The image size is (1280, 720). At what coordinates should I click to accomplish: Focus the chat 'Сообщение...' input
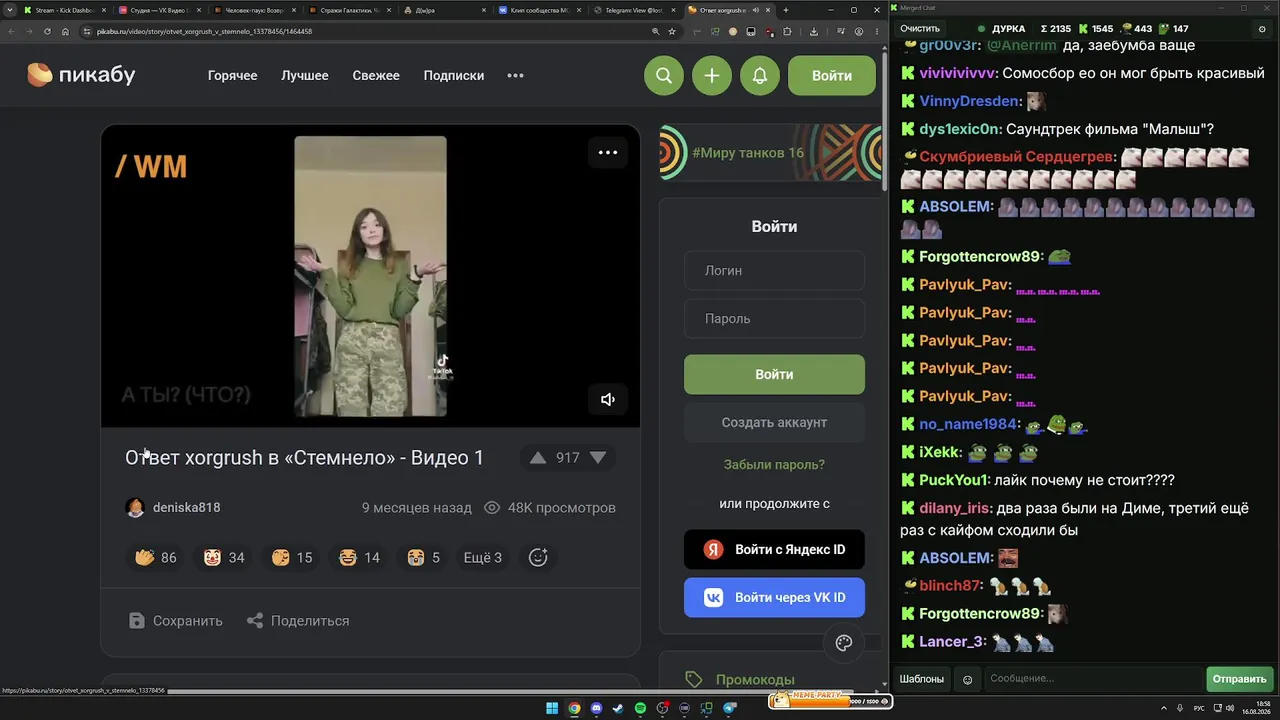1092,679
